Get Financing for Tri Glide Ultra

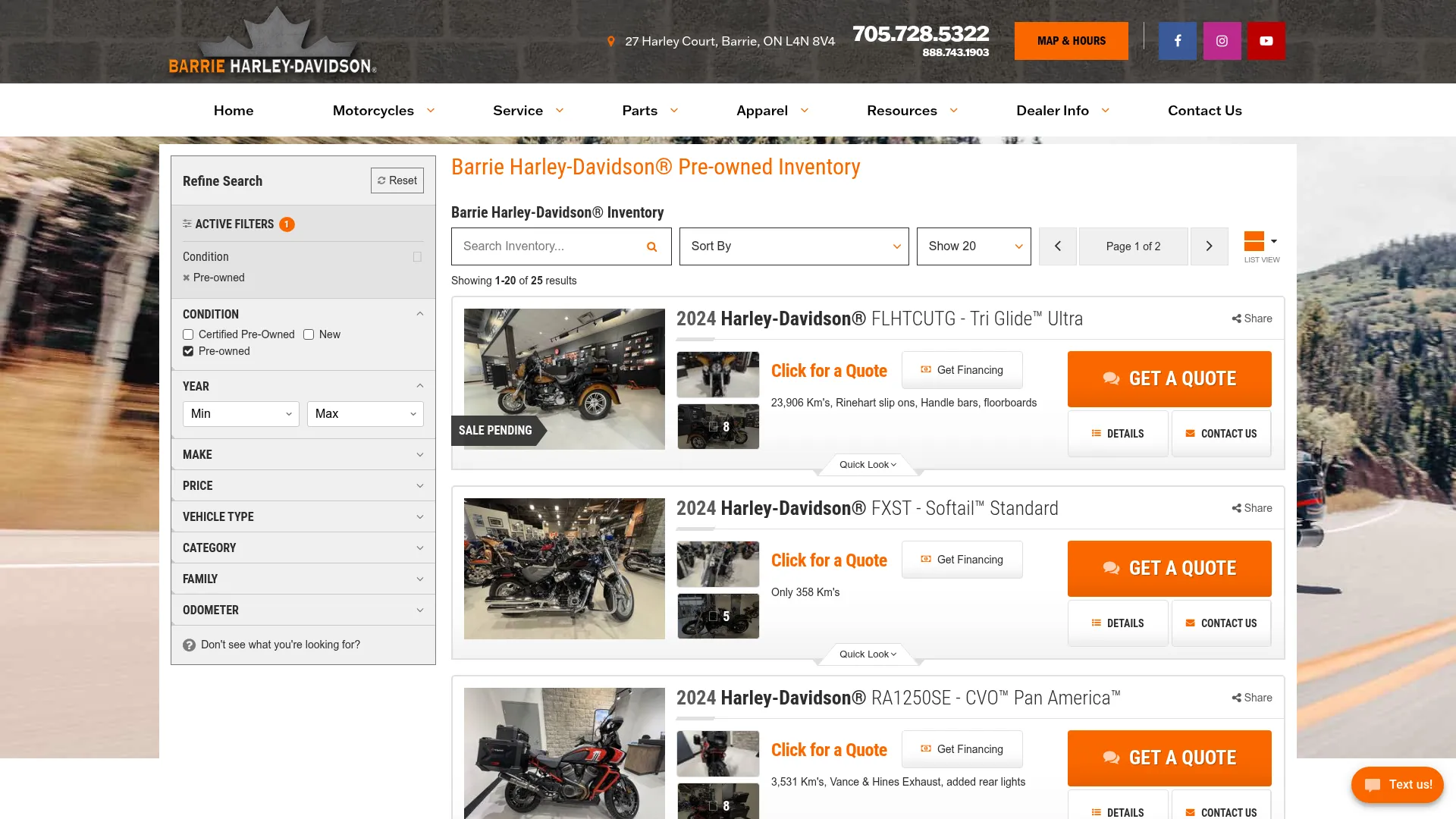click(962, 370)
